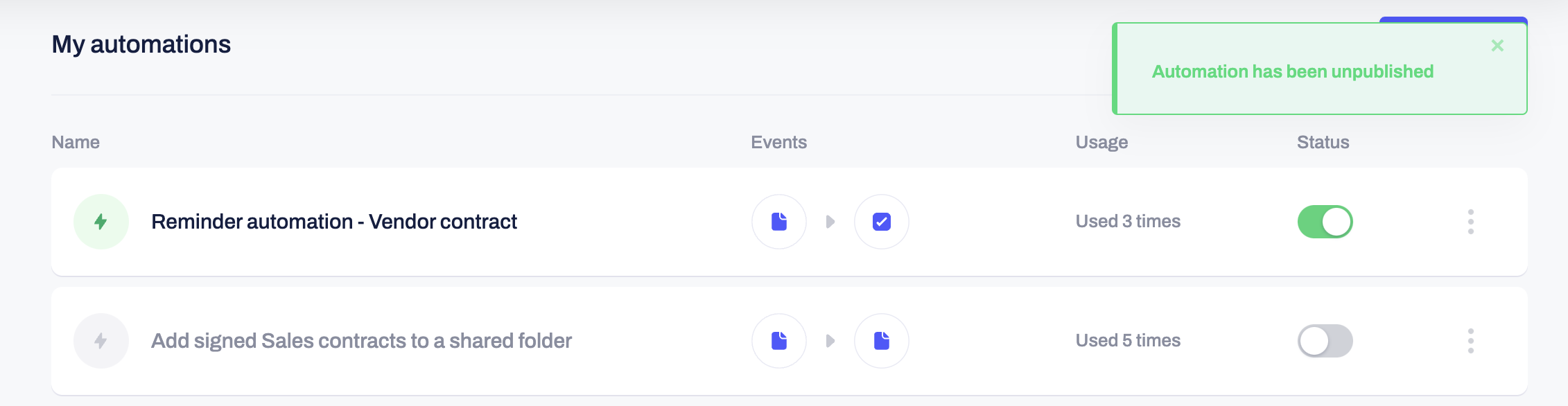The image size is (1568, 406).
Task: Disable the Reminder automation status toggle
Action: pos(1325,222)
